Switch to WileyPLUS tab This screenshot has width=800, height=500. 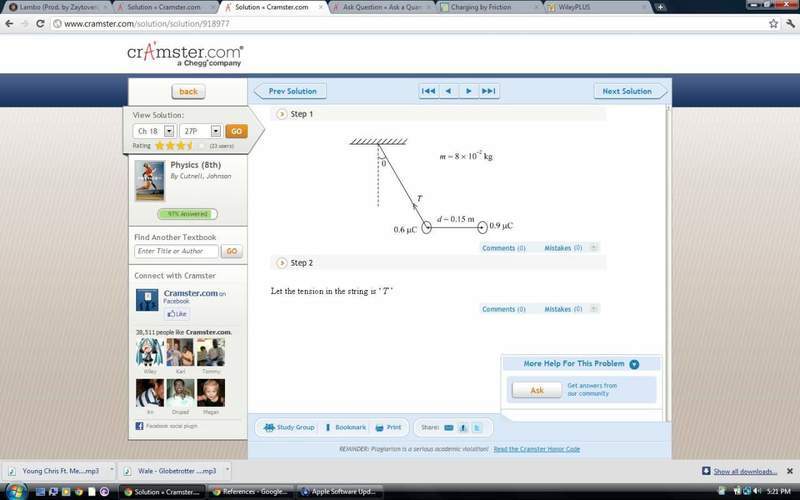(596, 7)
